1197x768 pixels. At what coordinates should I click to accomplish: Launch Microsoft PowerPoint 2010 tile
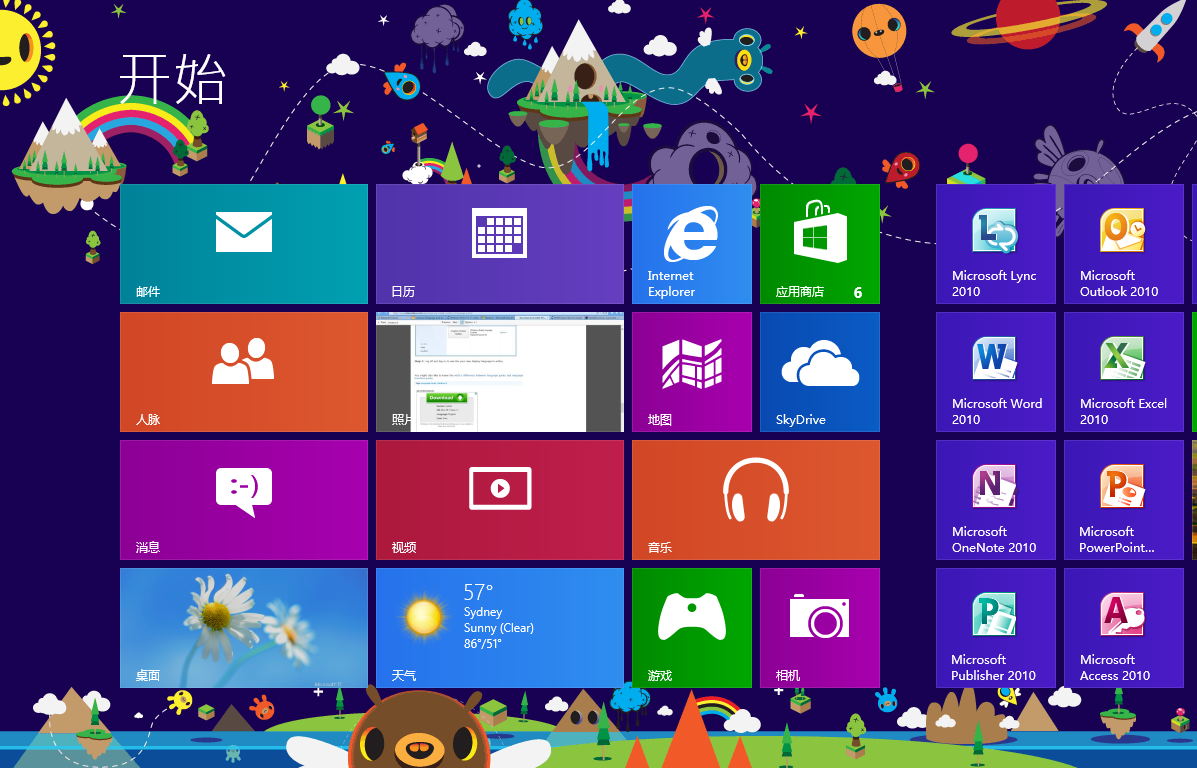coord(1124,500)
